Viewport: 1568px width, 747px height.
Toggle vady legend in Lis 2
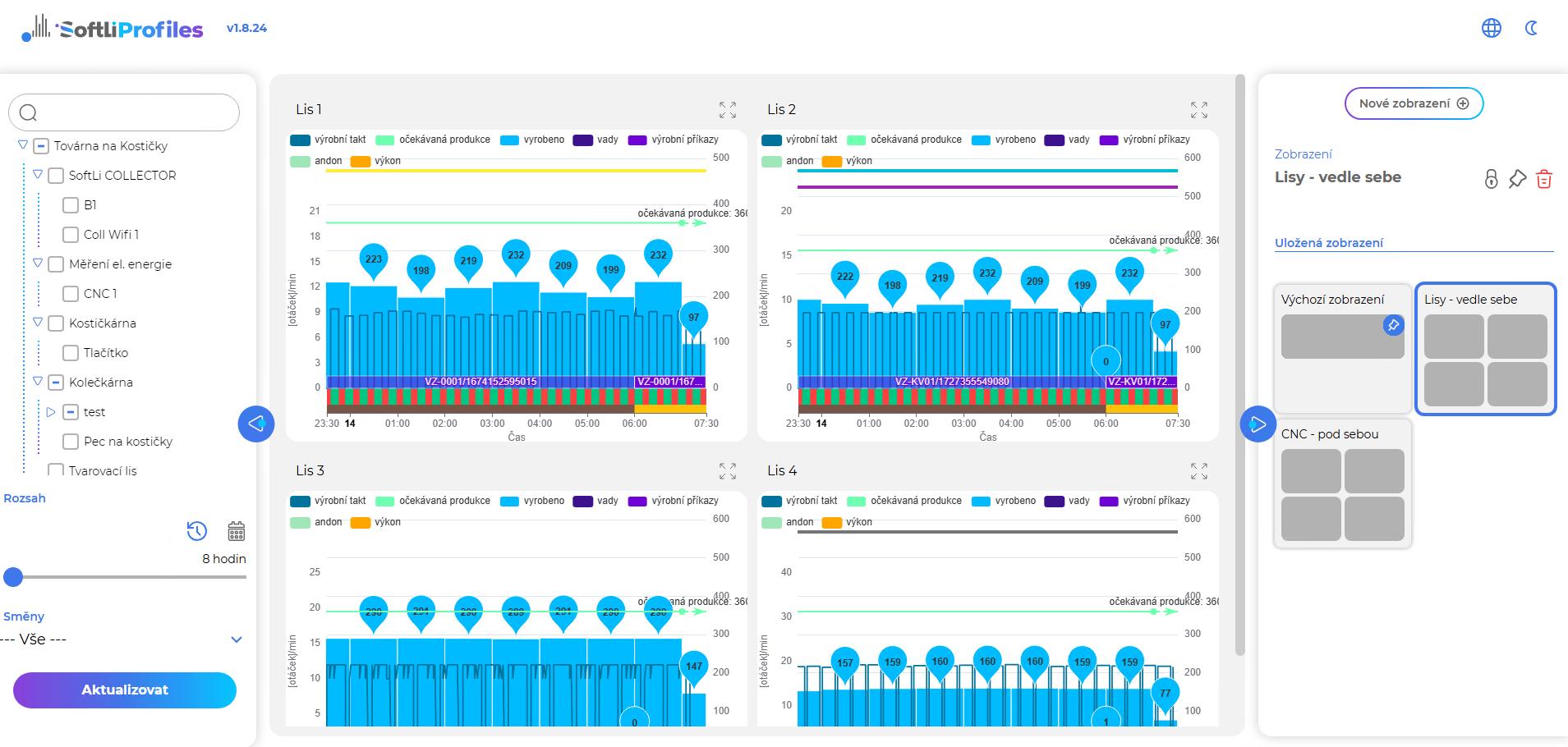(1067, 140)
